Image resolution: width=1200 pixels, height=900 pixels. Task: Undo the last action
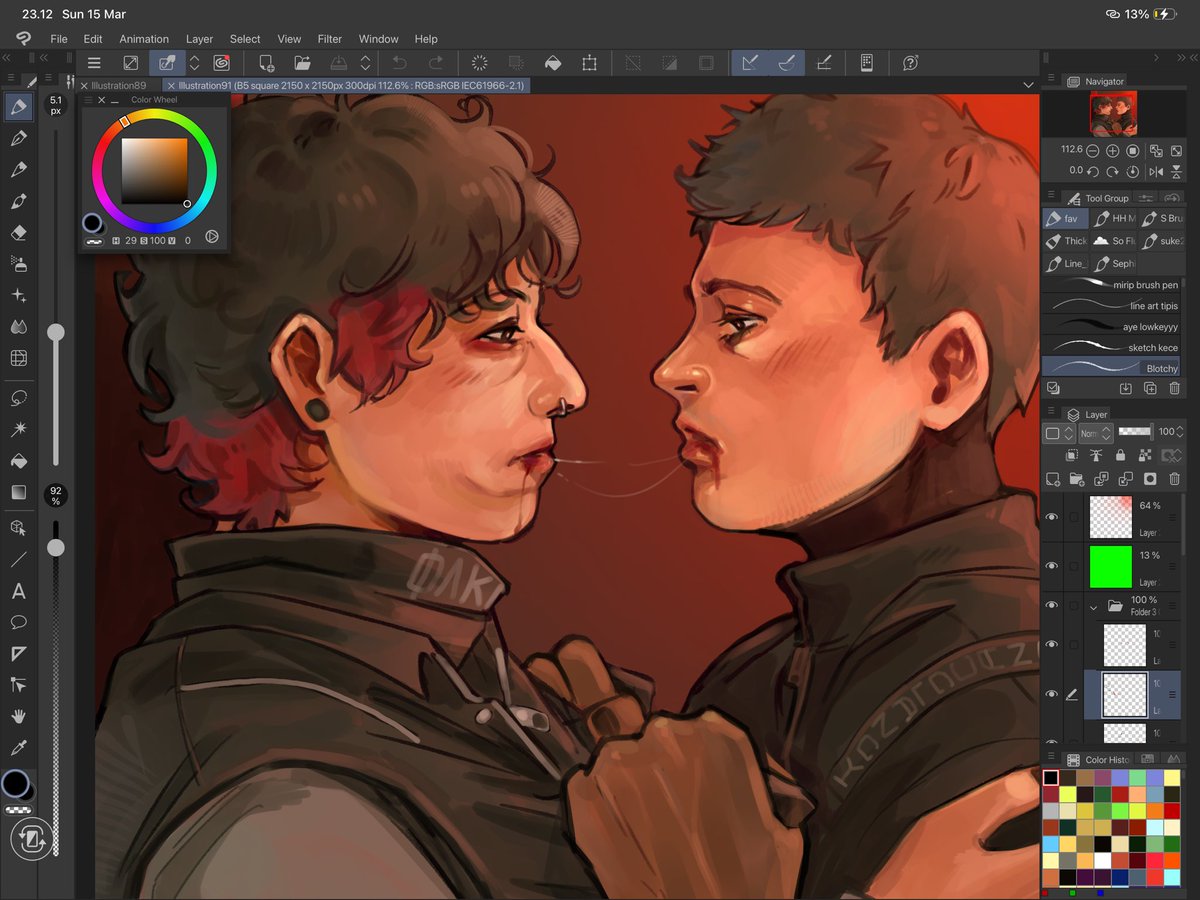400,63
